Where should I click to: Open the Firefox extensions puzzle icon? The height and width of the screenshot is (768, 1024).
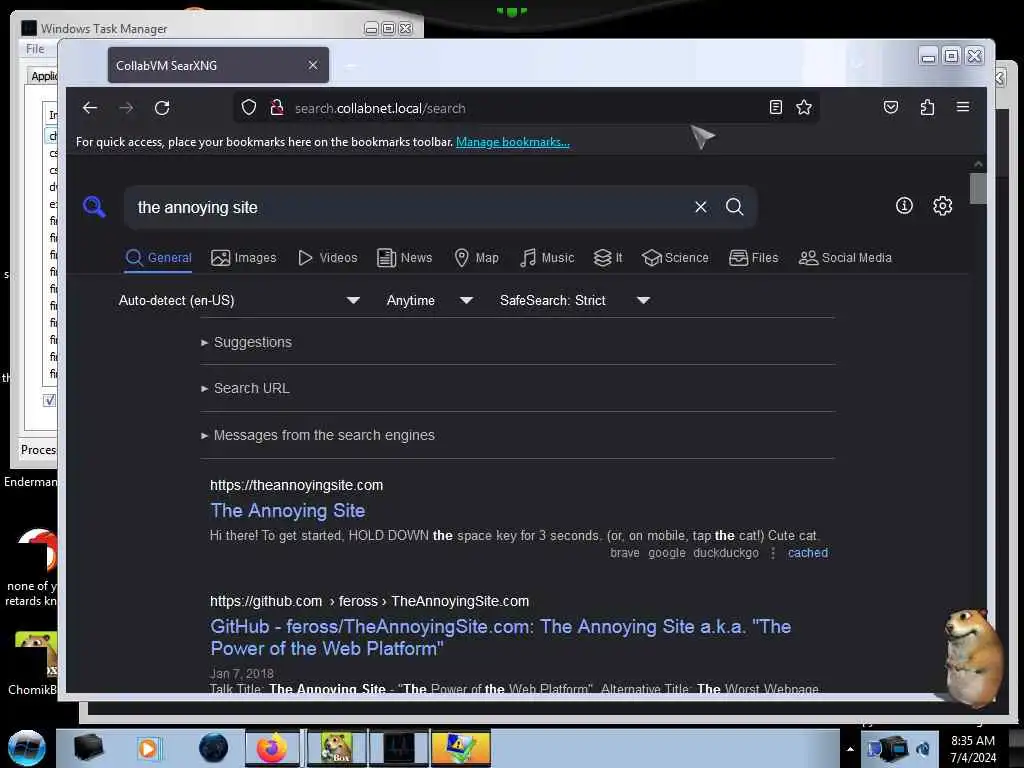(x=927, y=107)
